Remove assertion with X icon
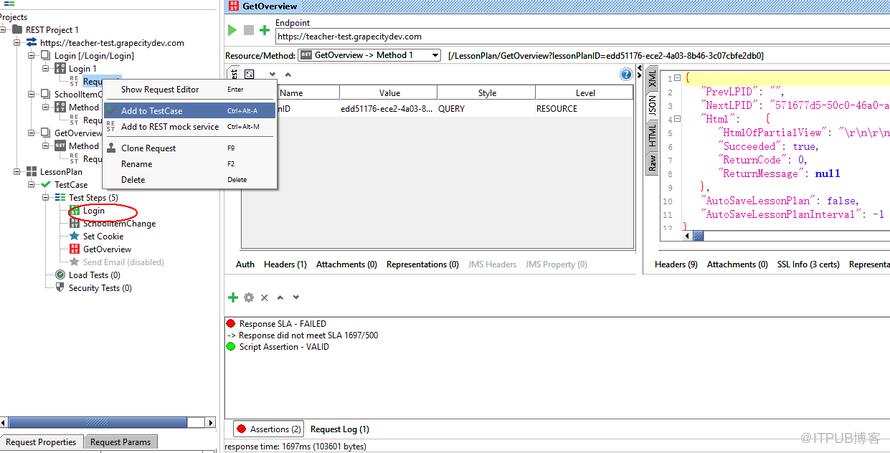This screenshot has width=890, height=453. 264,297
